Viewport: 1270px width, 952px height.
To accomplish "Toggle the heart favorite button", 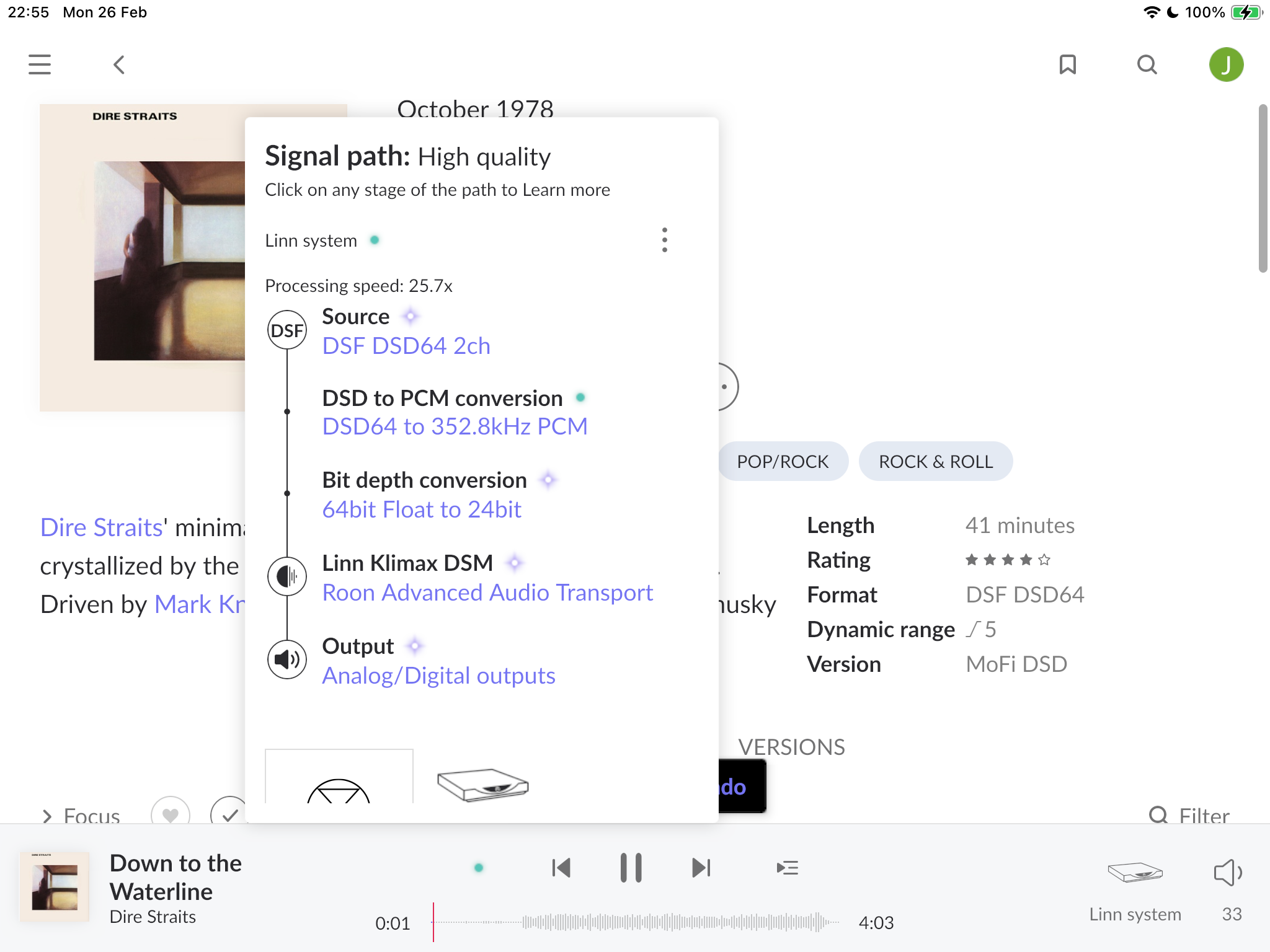I will (x=171, y=814).
